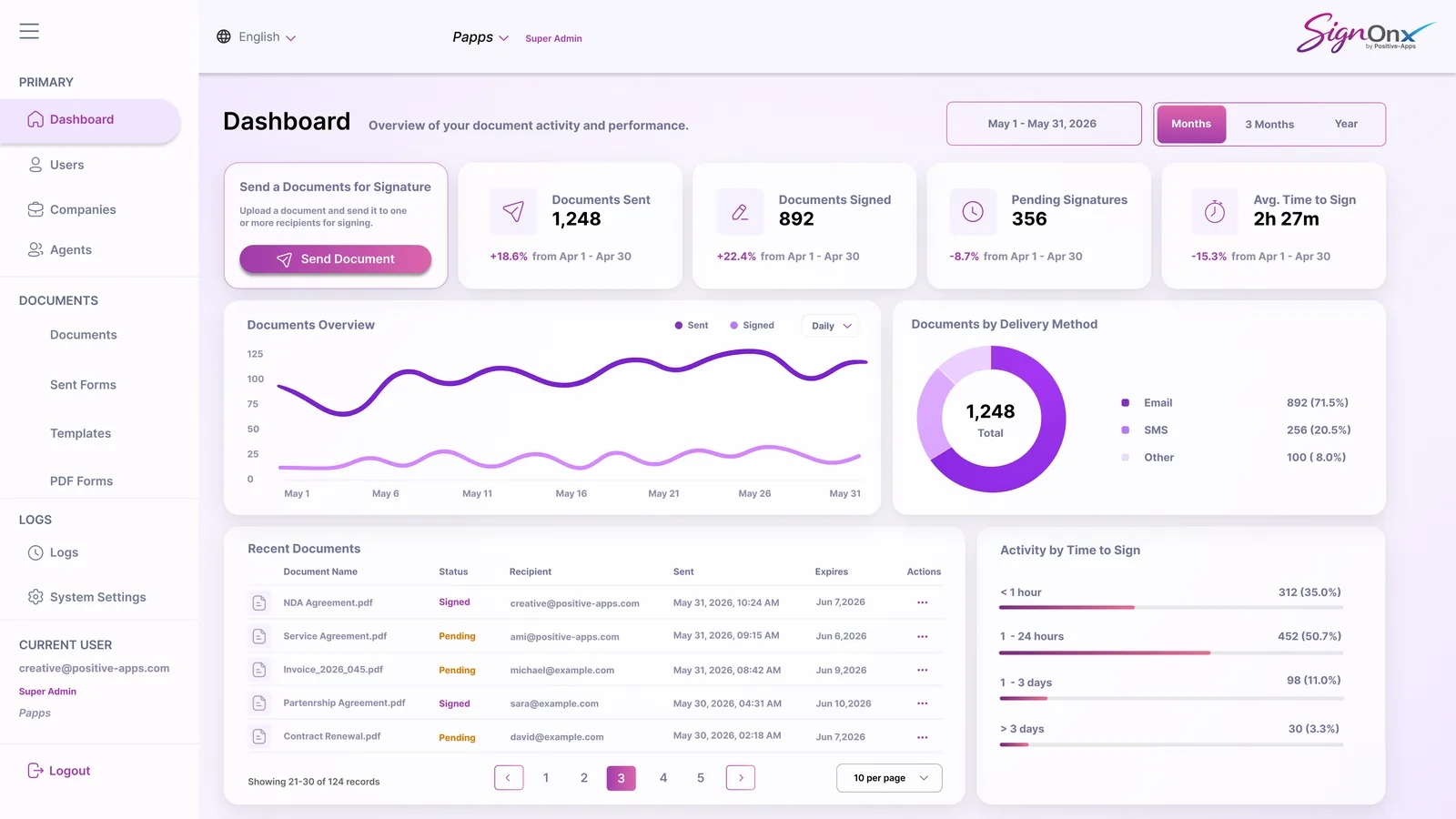Toggle the Signed series in chart legend

click(x=752, y=325)
